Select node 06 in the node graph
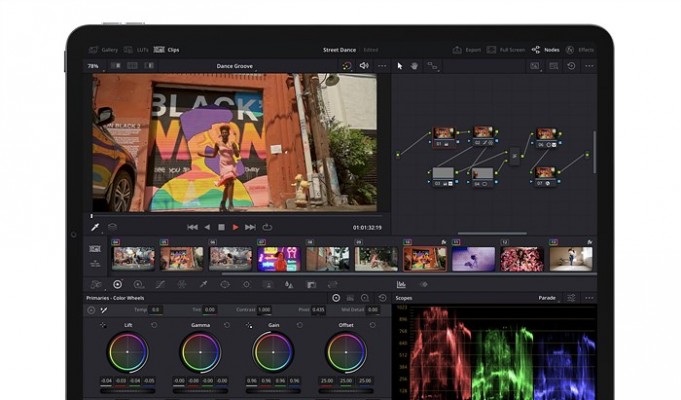 [x=546, y=137]
